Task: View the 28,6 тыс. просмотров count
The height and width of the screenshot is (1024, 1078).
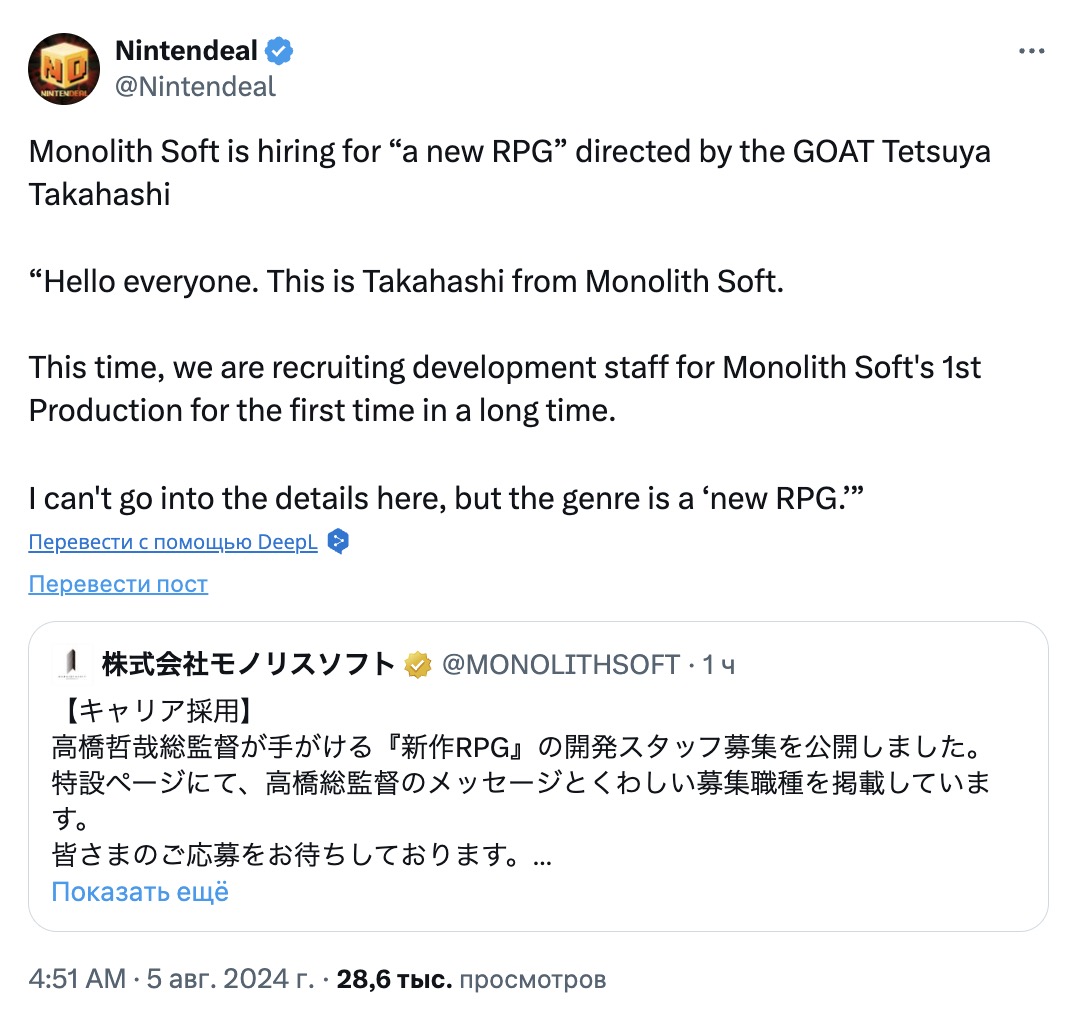Action: [x=471, y=980]
